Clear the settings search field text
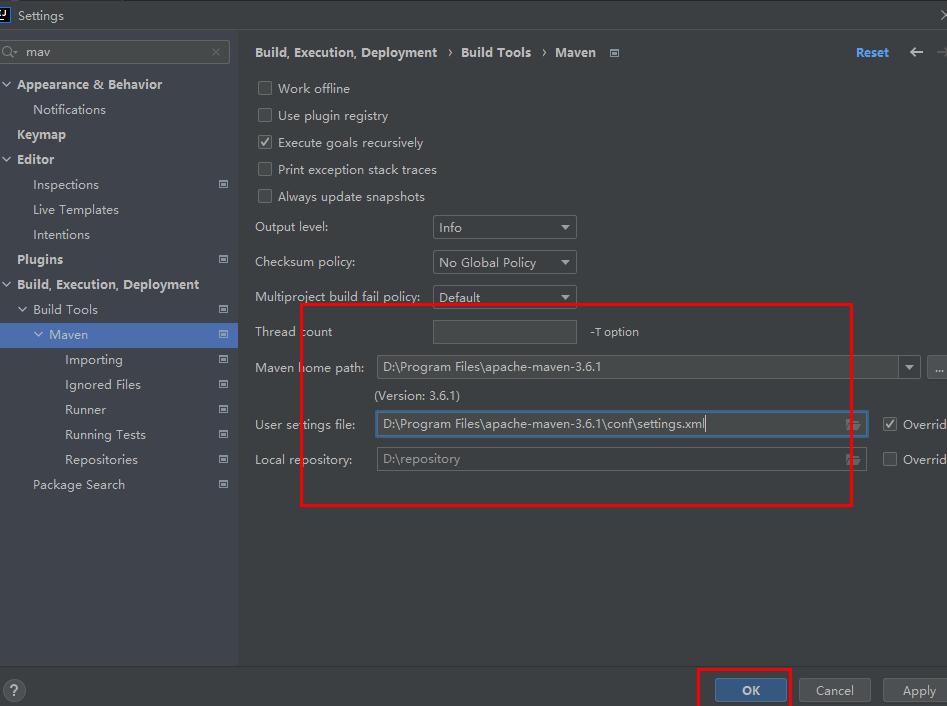The image size is (947, 706). coord(216,53)
